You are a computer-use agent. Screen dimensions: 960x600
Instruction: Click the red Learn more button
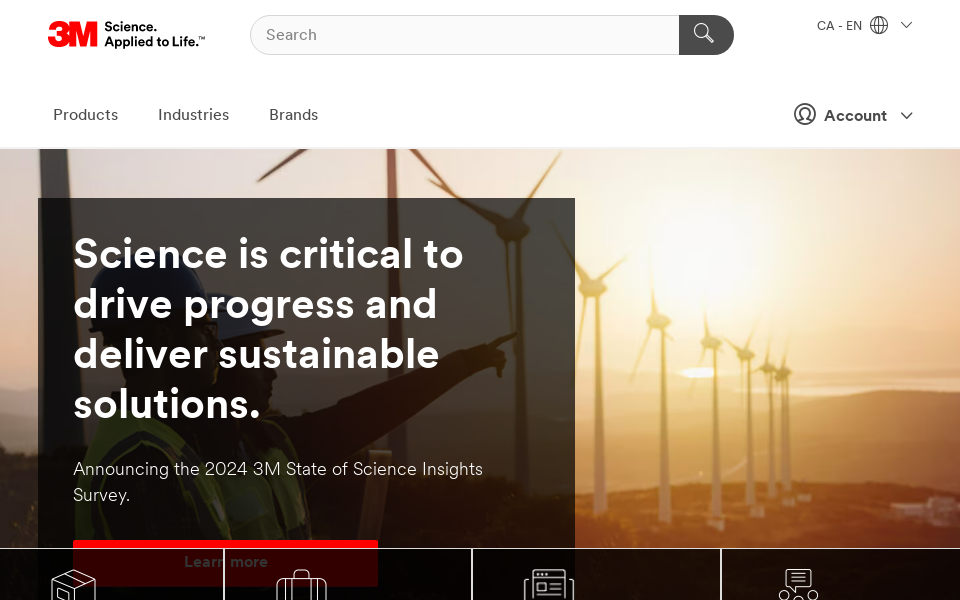[x=225, y=561]
